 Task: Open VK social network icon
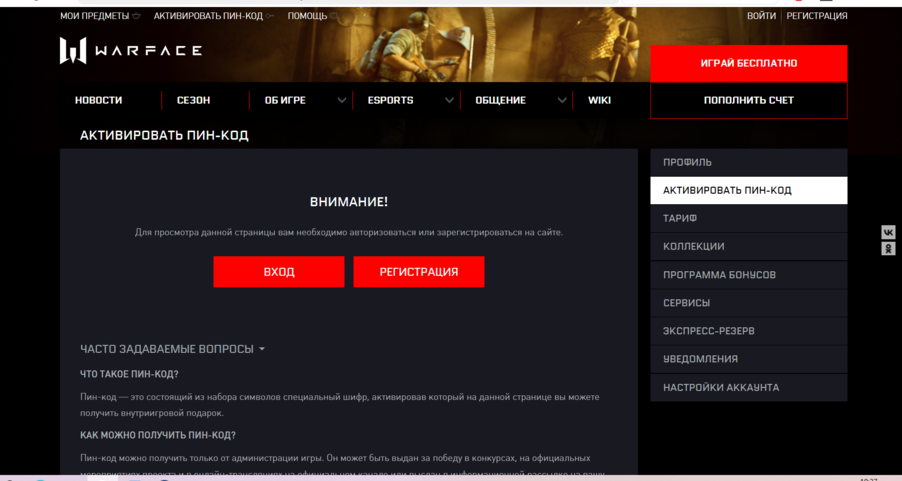[x=888, y=232]
